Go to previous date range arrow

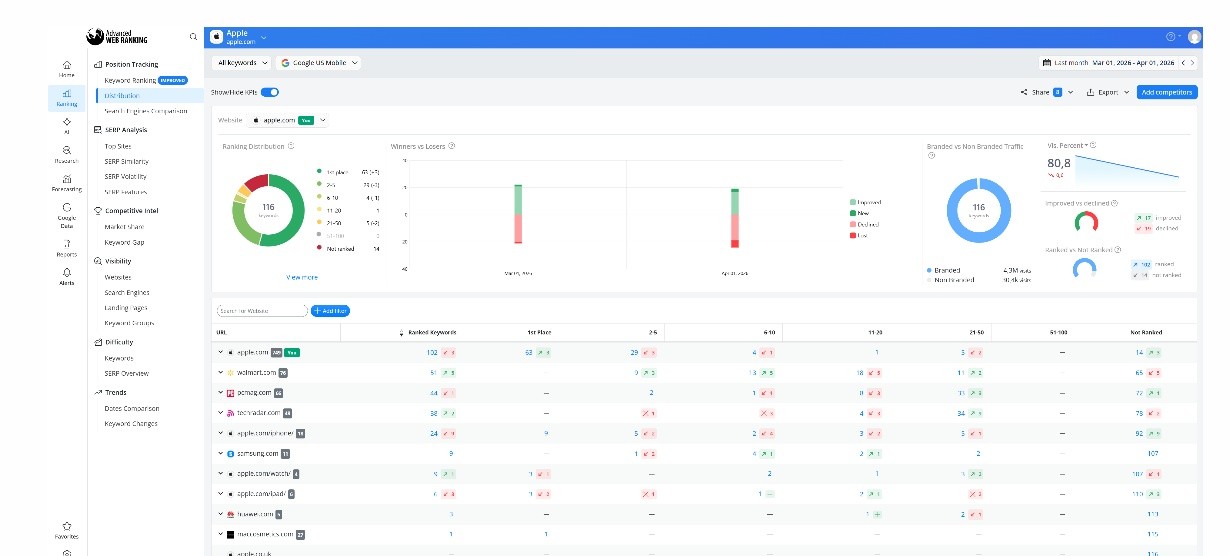pyautogui.click(x=1183, y=62)
